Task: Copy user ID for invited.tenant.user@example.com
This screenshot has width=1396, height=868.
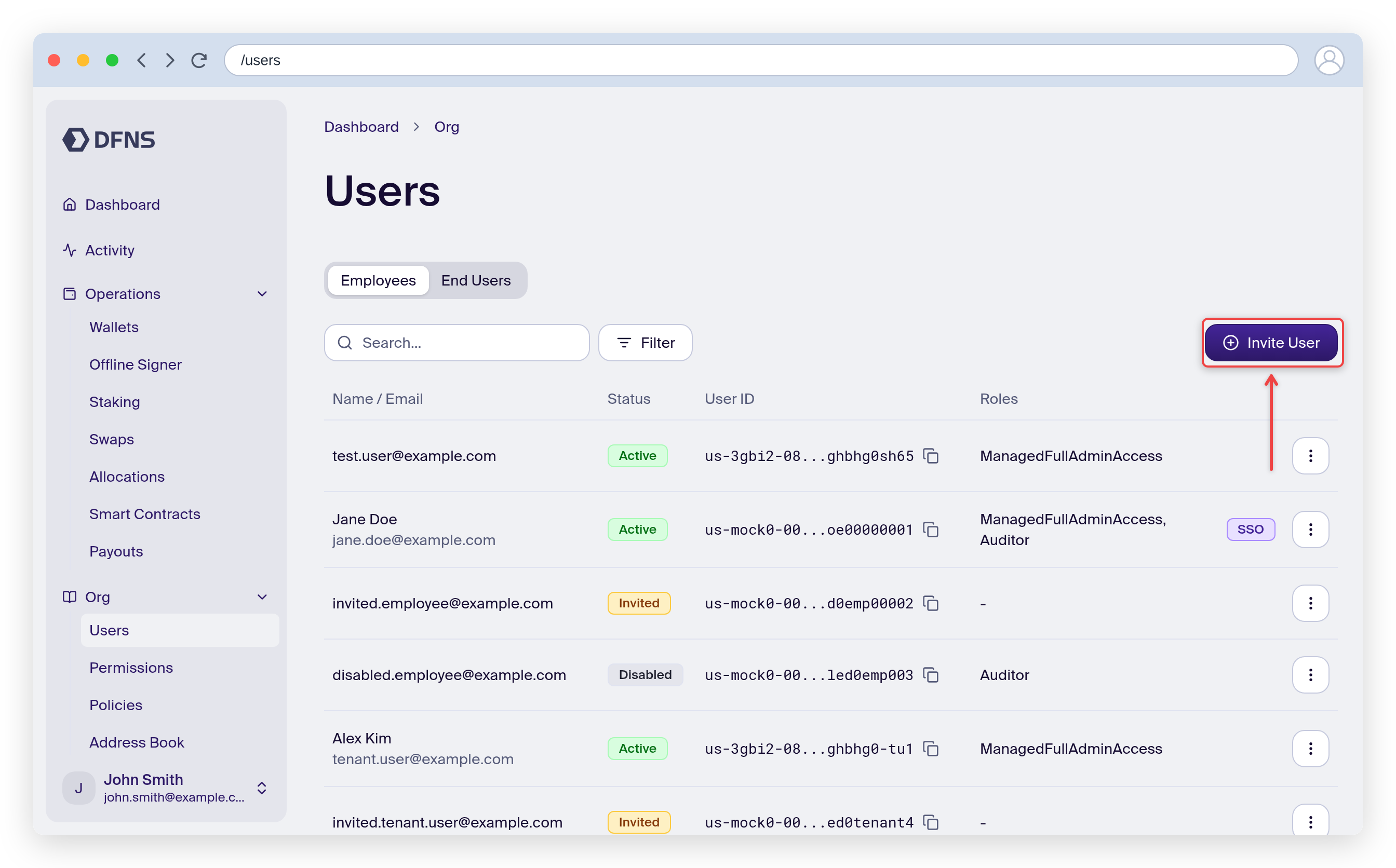Action: (x=930, y=822)
